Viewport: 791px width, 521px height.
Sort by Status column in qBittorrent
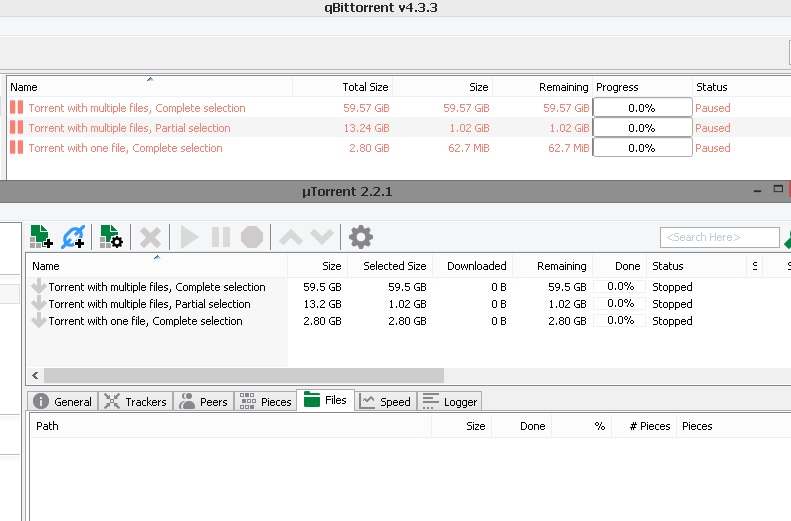(742, 87)
